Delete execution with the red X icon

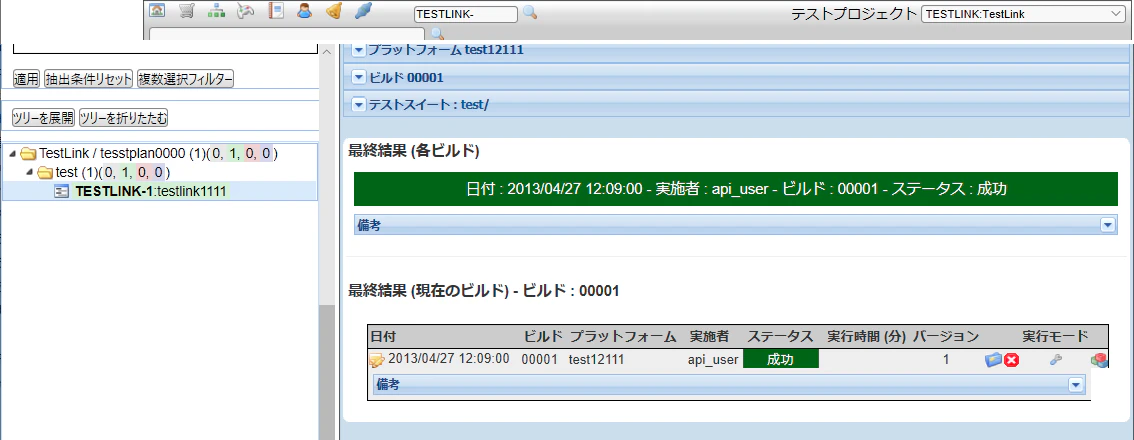click(x=1011, y=360)
